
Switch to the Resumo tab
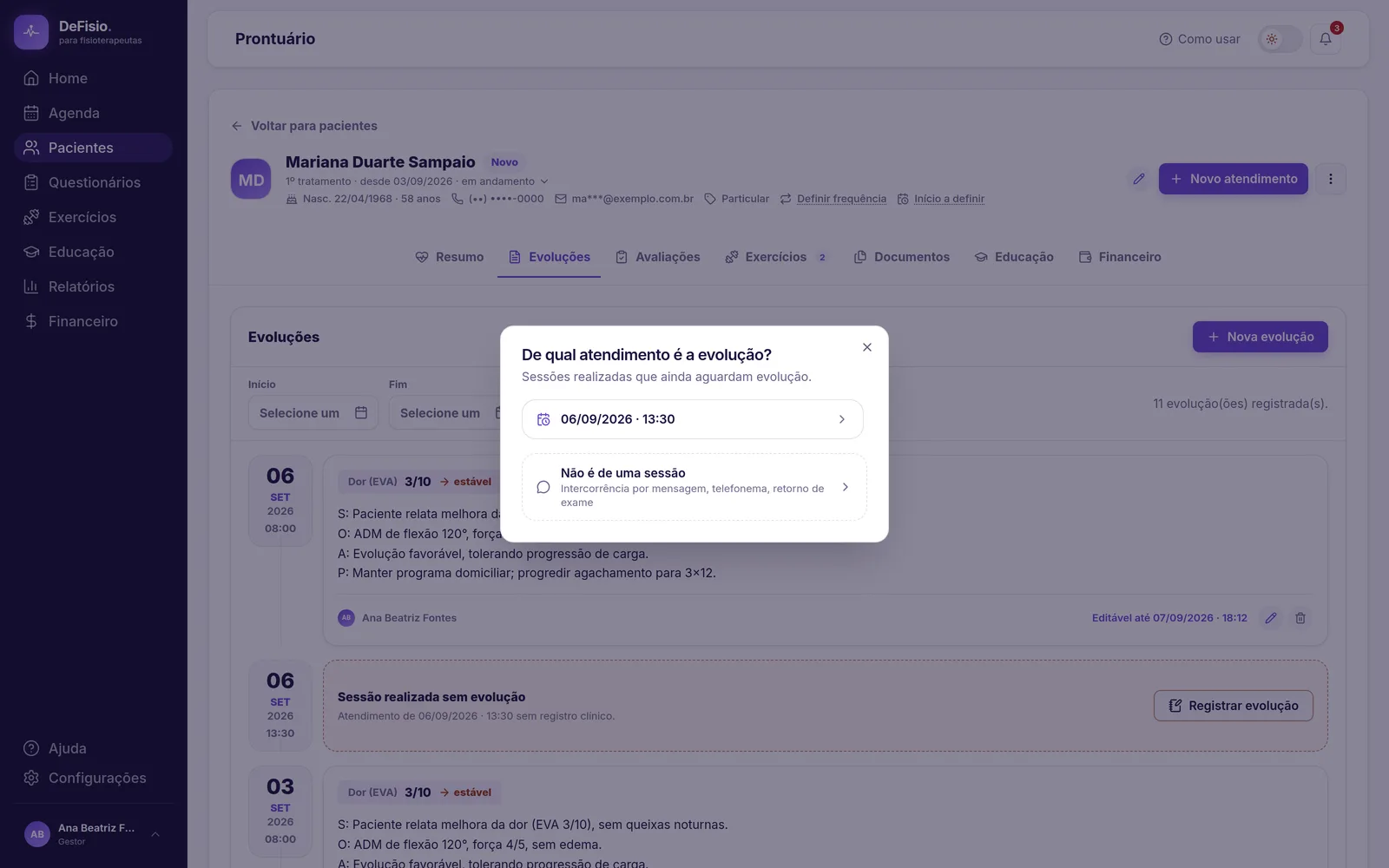pos(450,257)
